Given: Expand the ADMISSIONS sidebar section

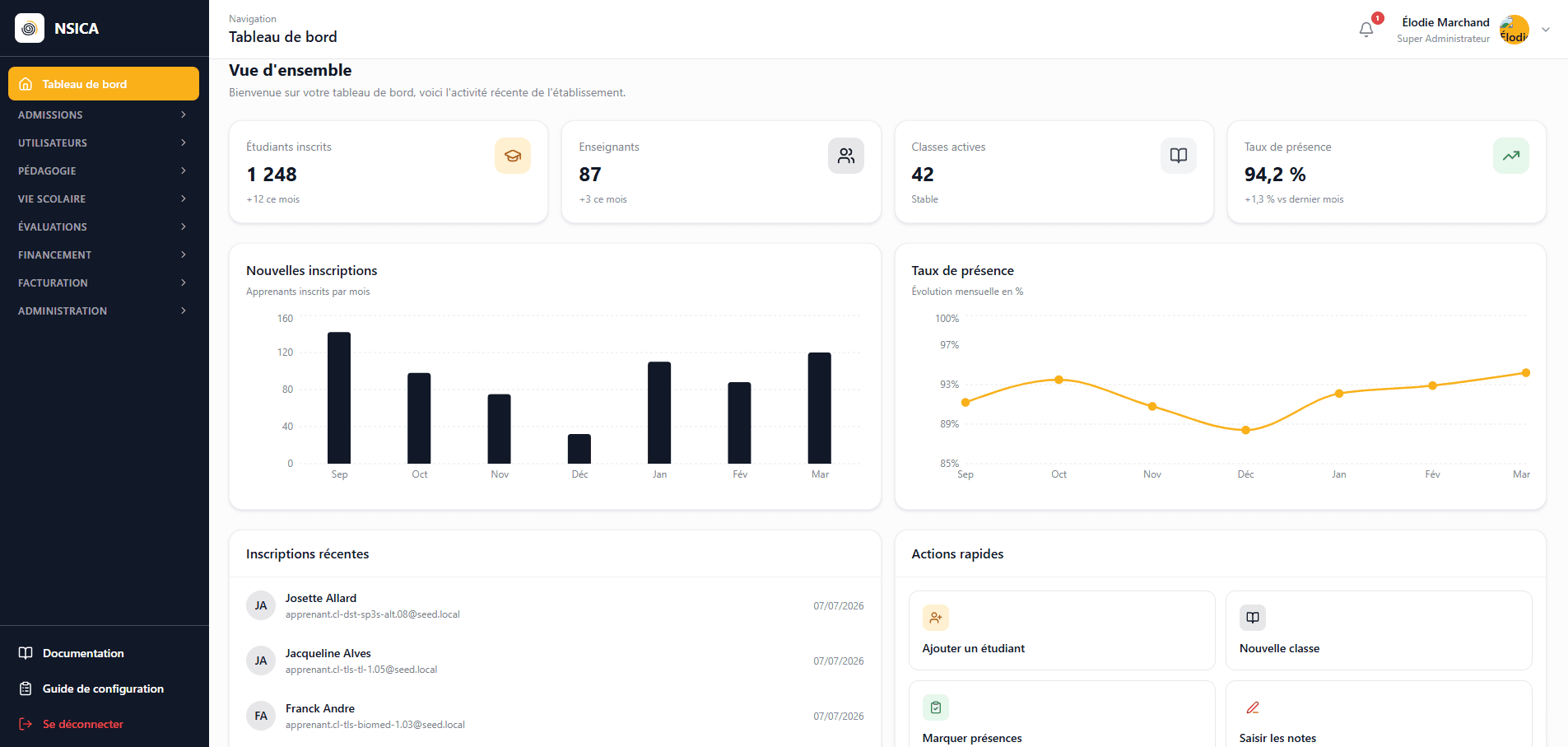Looking at the screenshot, I should click(104, 114).
